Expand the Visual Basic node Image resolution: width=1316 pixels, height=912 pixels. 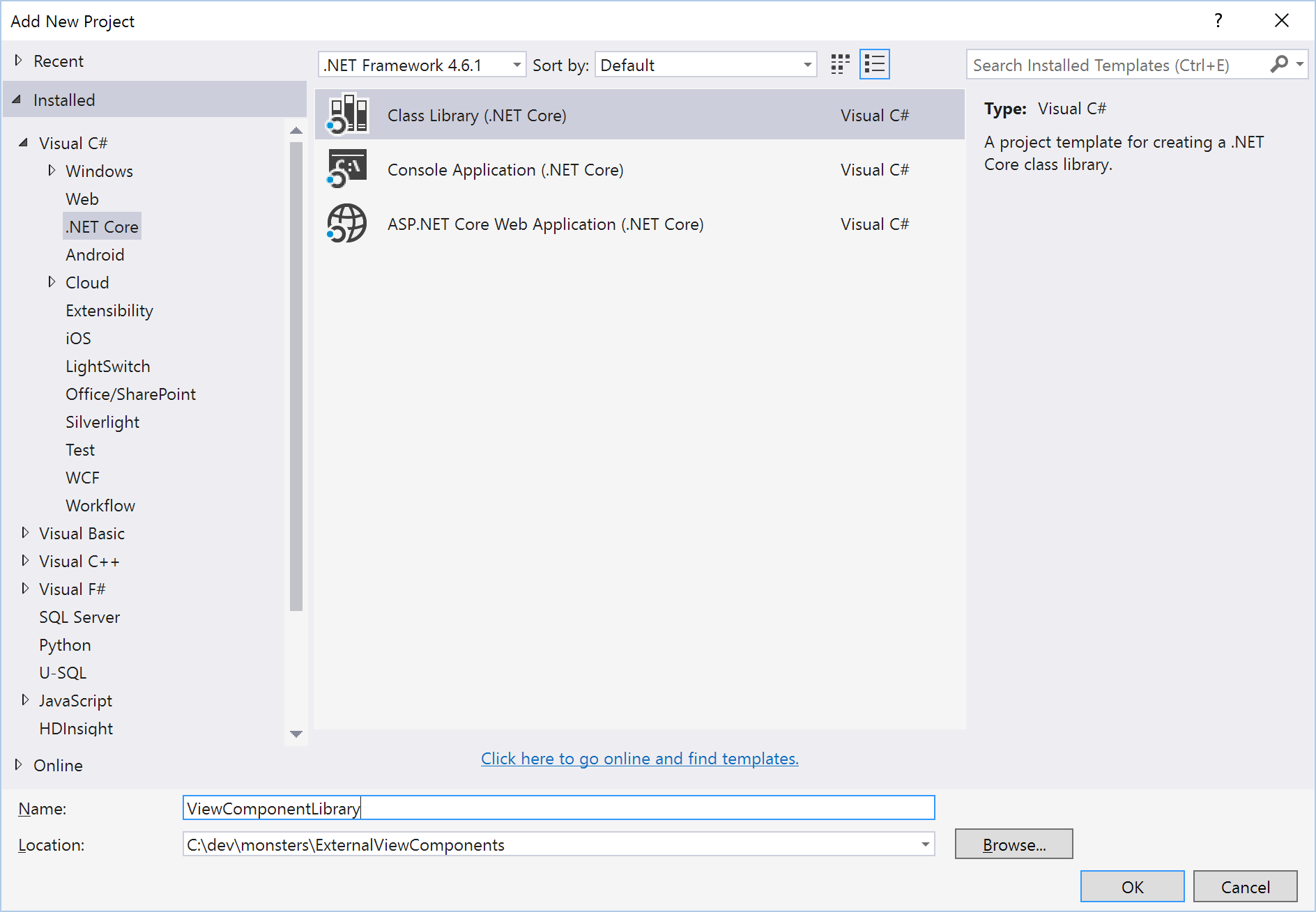(x=25, y=533)
